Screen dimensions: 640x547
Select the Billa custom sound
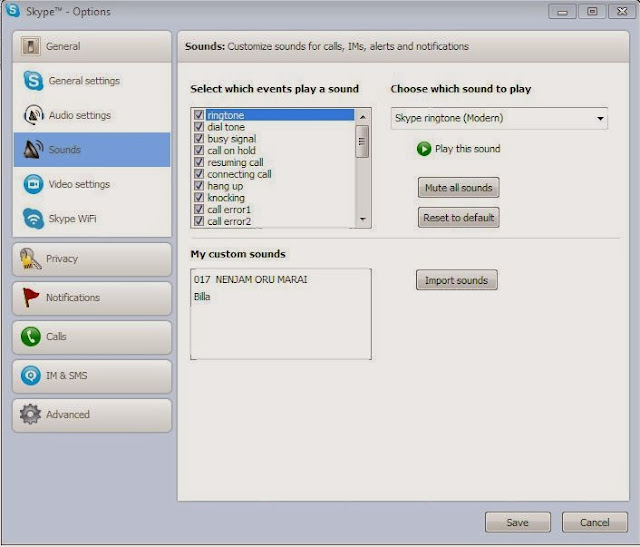coord(202,297)
